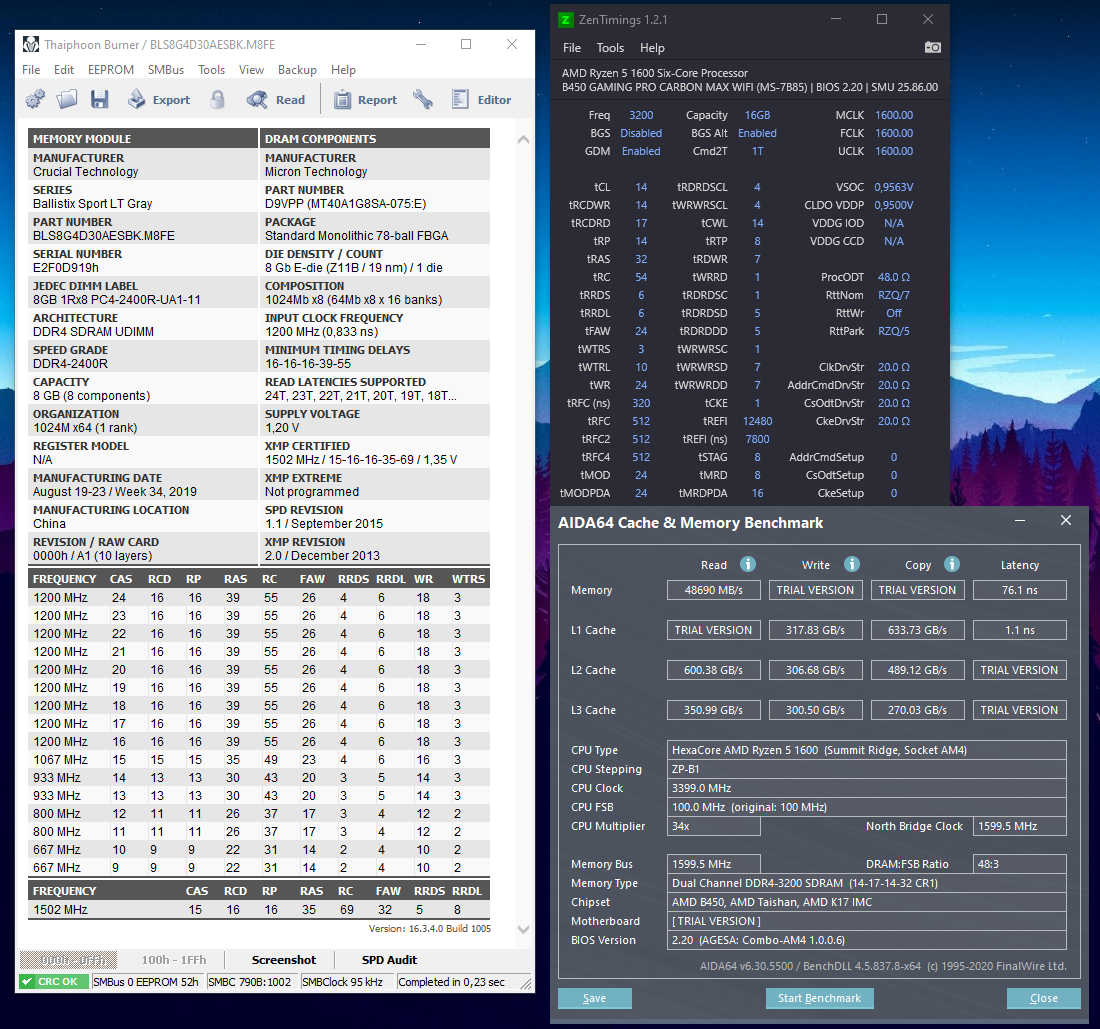Click the Memory Latency 76.1 ns field
This screenshot has height=1029, width=1100.
click(x=1019, y=590)
